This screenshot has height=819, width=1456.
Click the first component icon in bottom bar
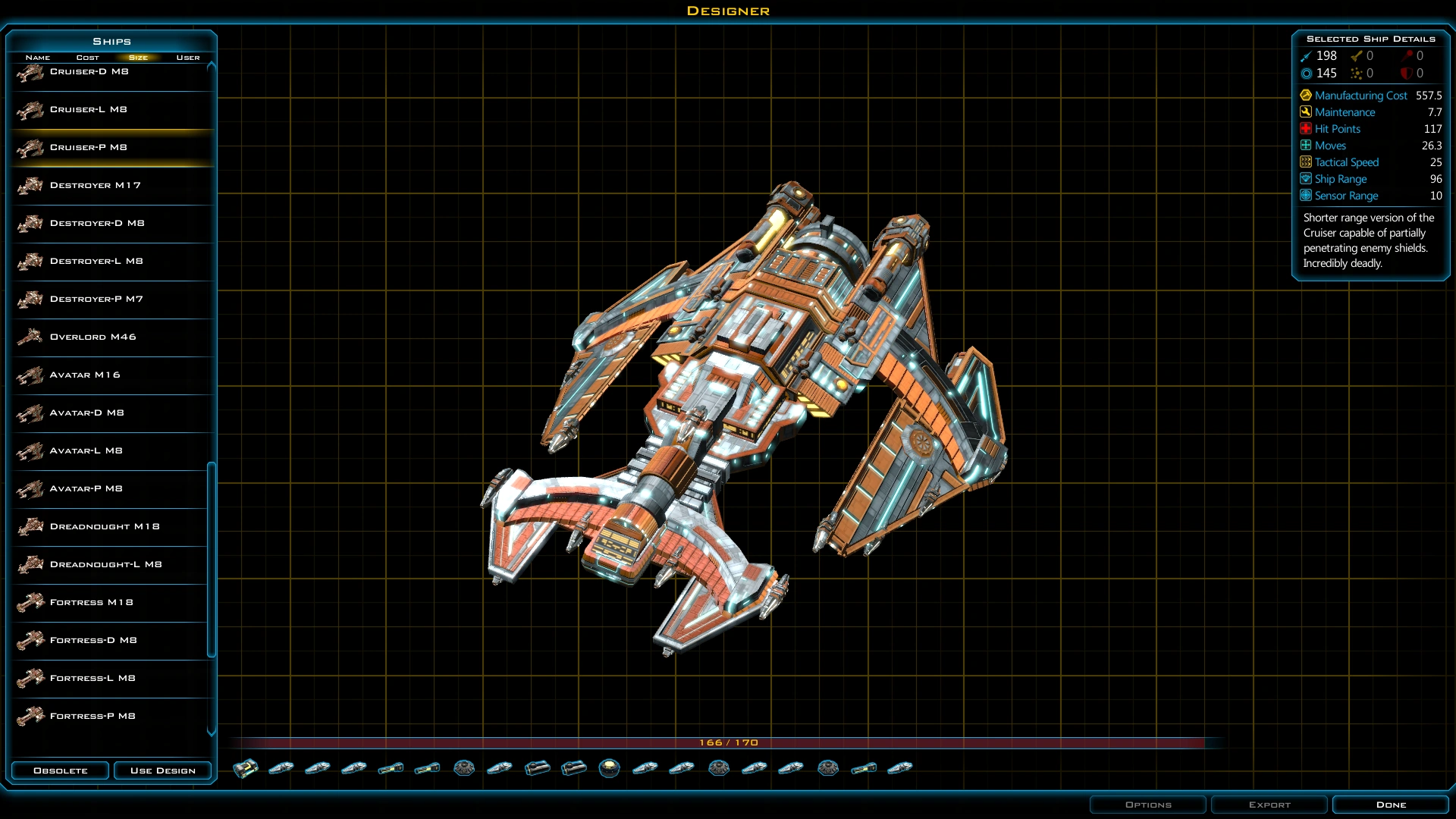[x=246, y=768]
